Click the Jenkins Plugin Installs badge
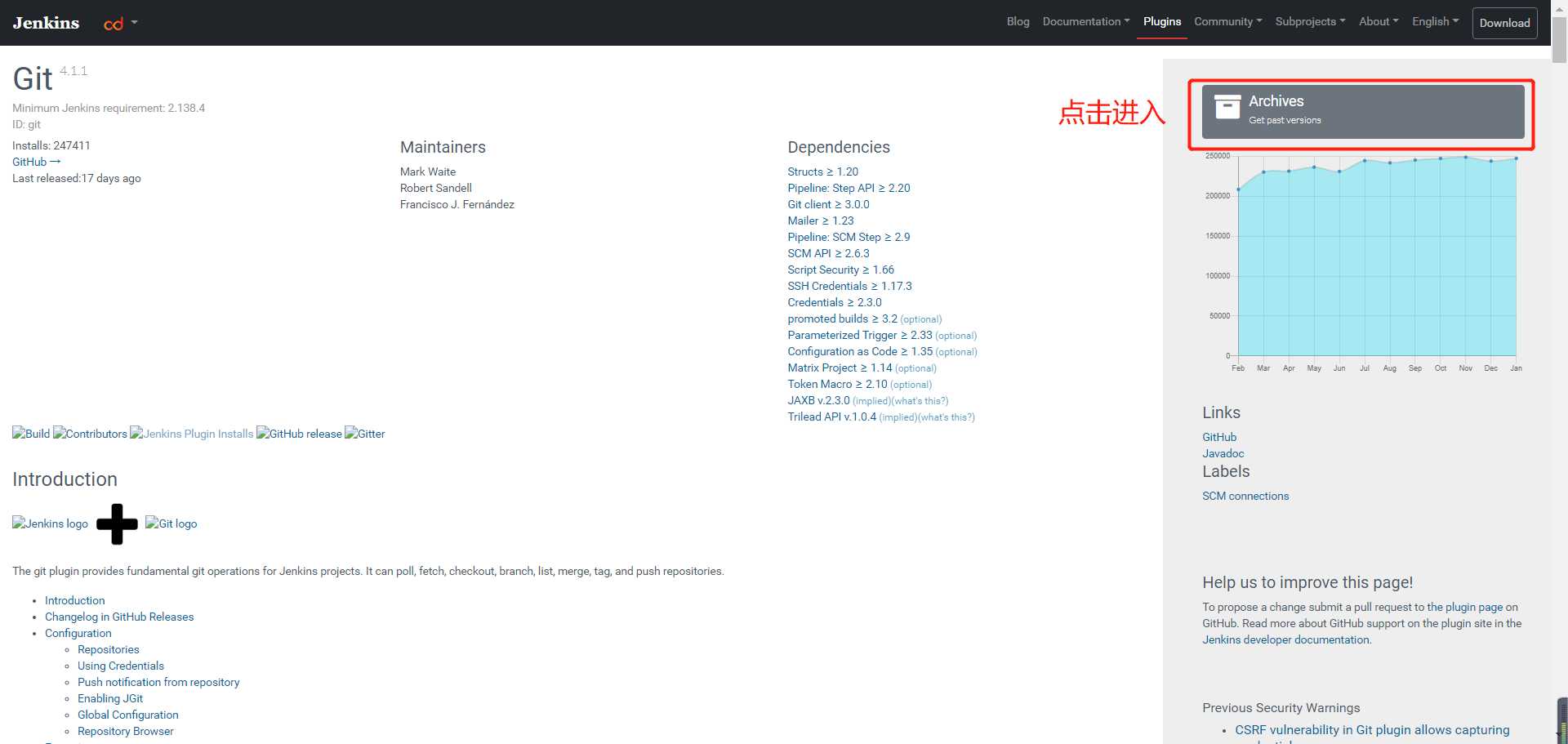 tap(191, 434)
